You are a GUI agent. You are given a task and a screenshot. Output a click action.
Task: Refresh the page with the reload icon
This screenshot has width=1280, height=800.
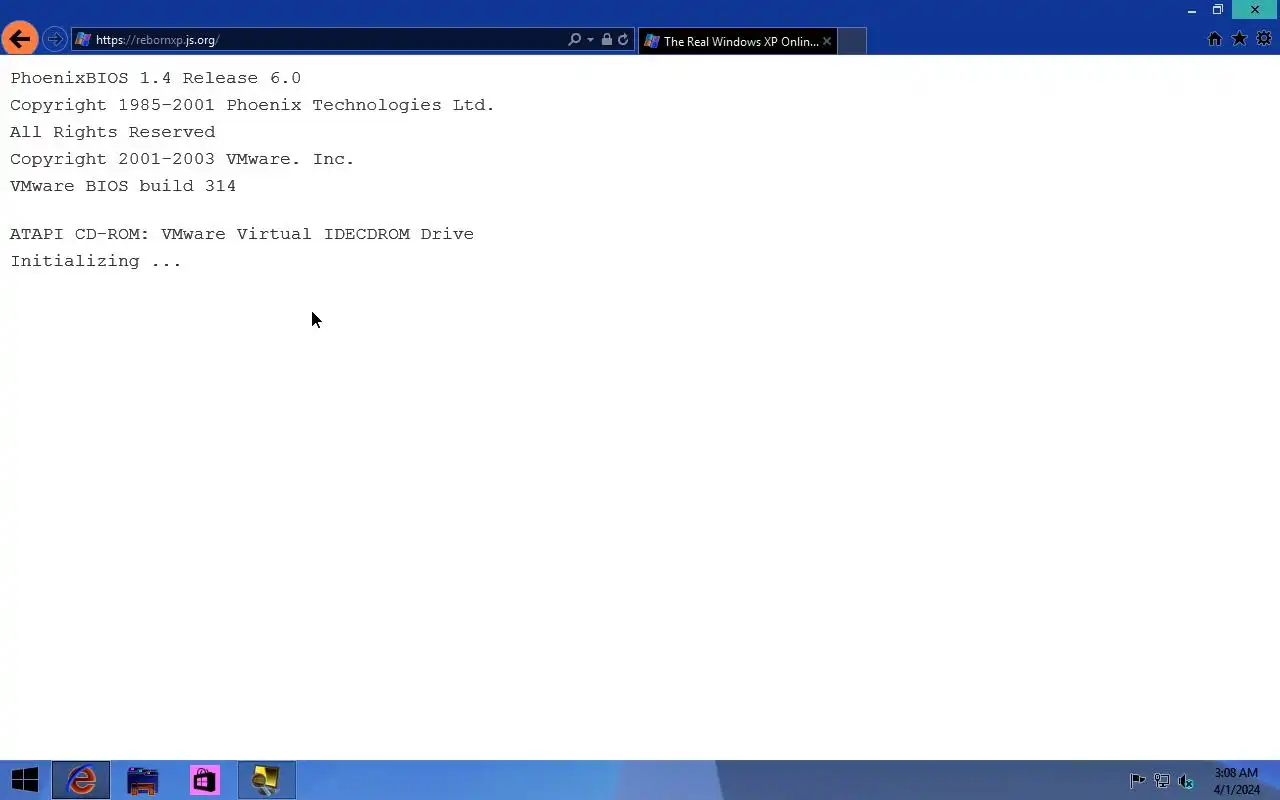point(623,40)
